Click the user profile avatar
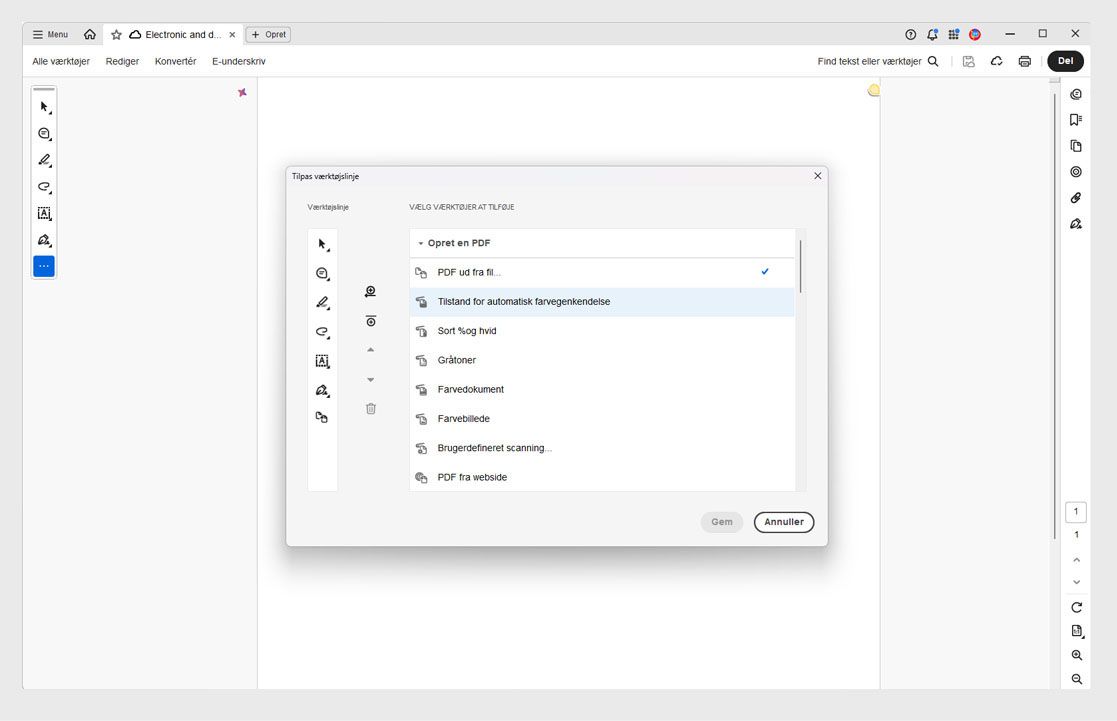Viewport: 1117px width, 721px height. coord(975,34)
